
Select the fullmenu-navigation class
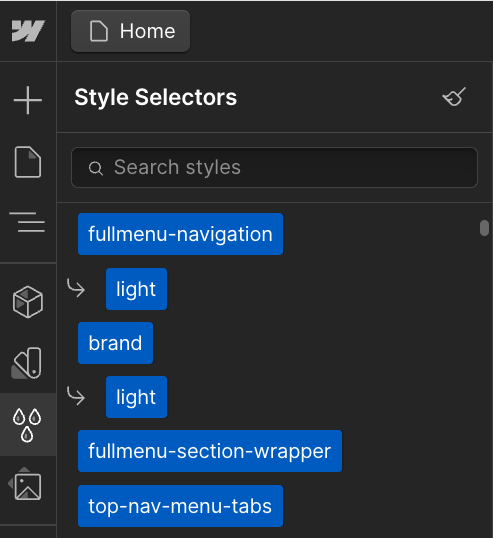coord(180,234)
